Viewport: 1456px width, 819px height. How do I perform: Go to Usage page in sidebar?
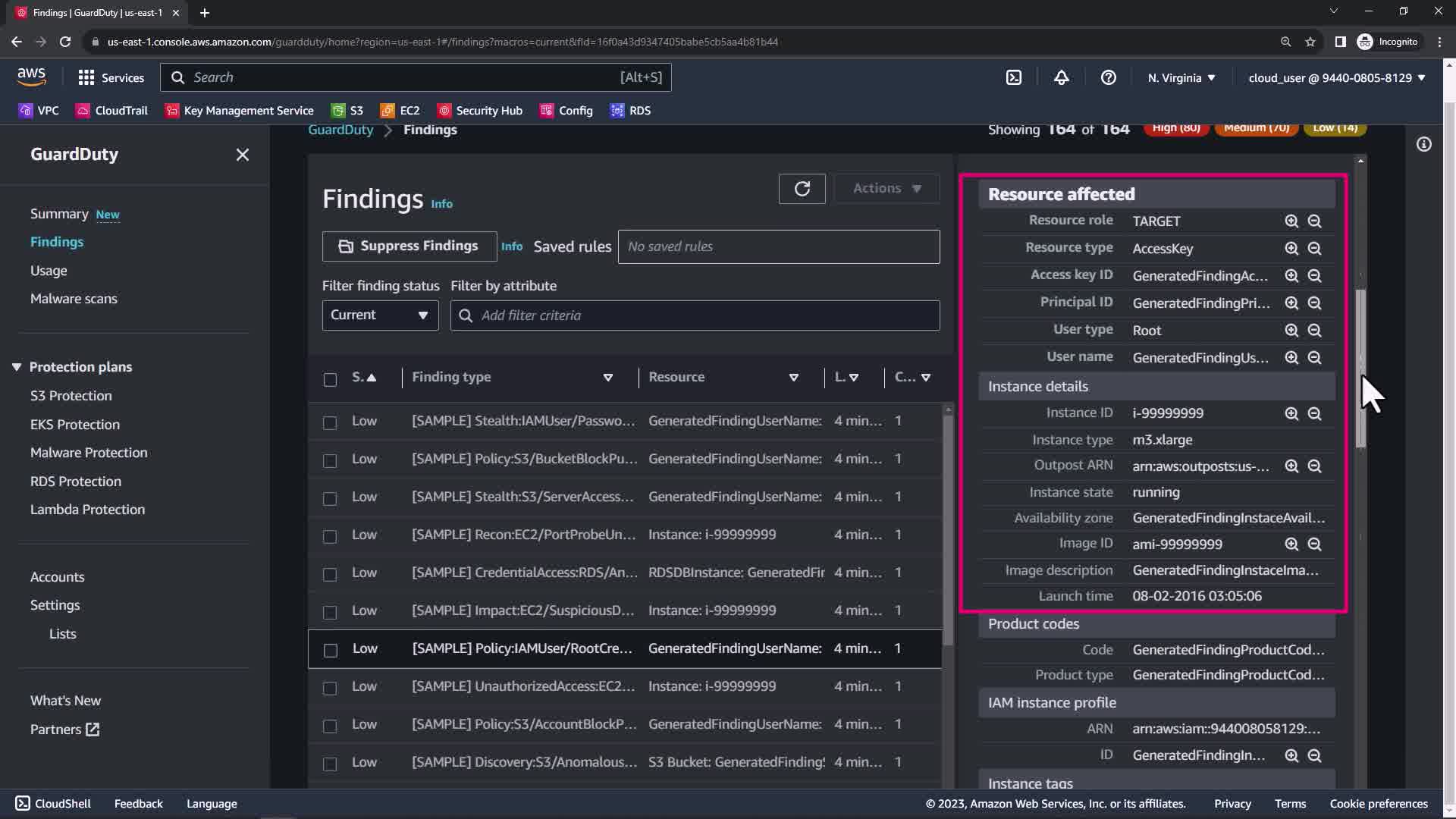tap(49, 271)
